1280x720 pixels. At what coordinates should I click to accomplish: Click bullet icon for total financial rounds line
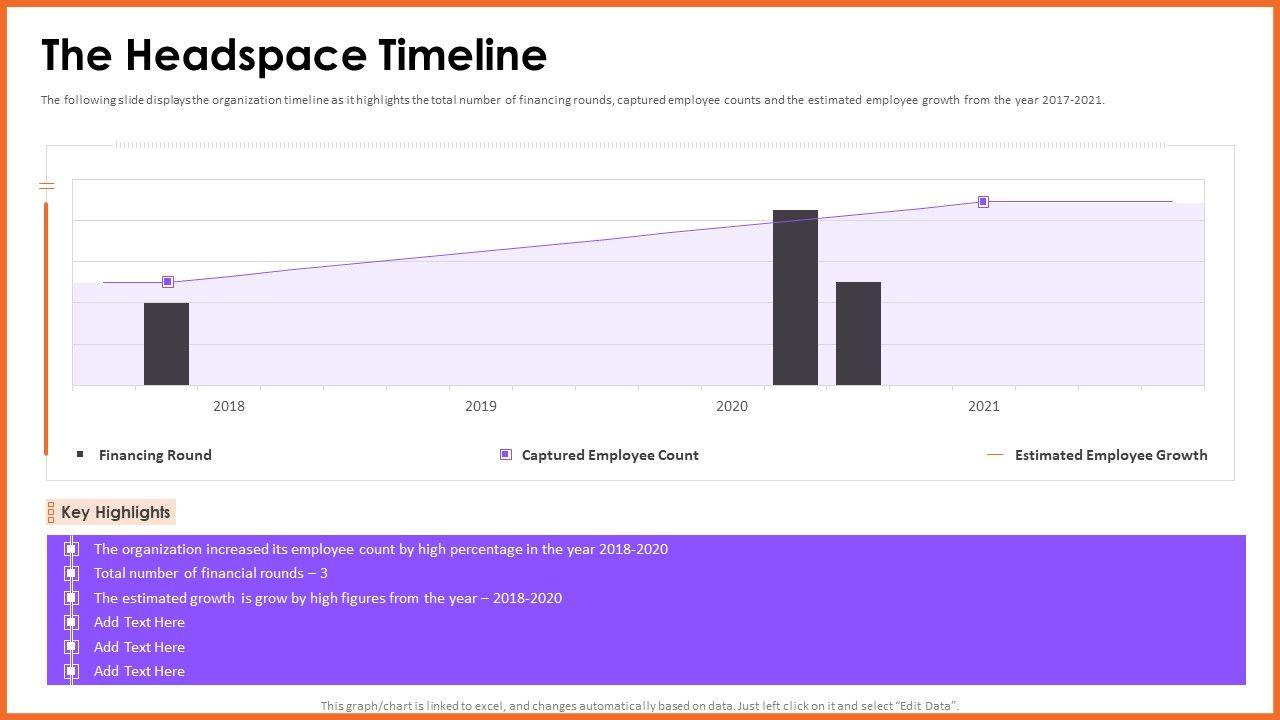[71, 573]
